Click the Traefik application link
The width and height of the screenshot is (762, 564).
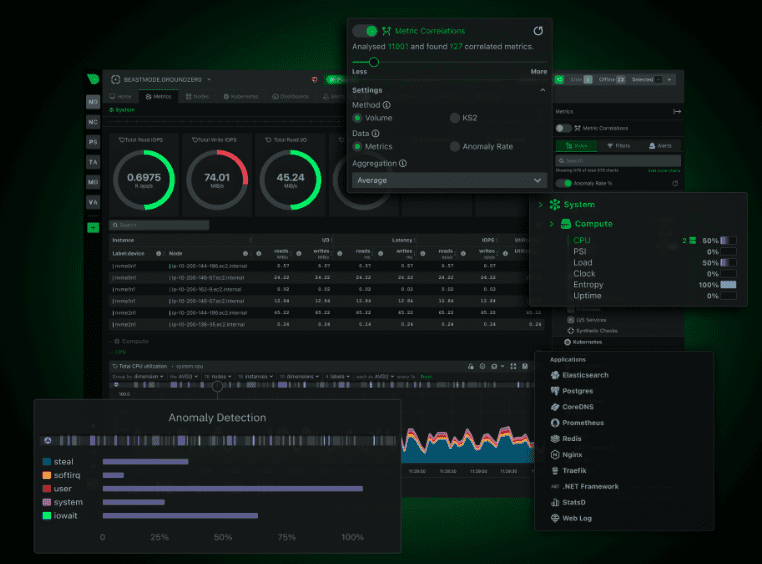[x=574, y=471]
